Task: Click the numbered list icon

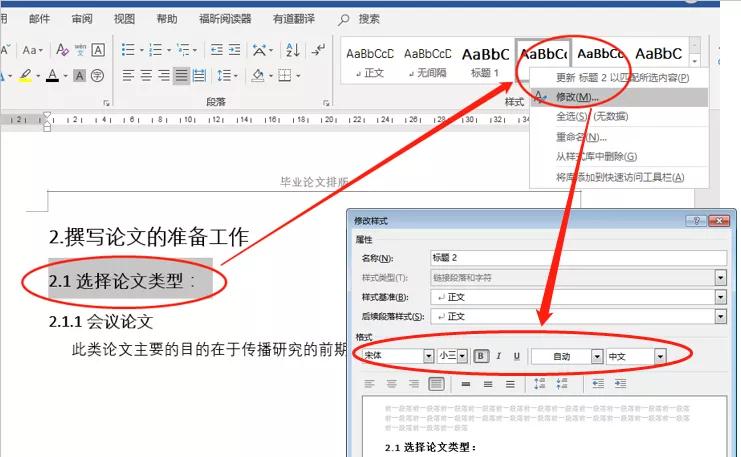Action: pyautogui.click(x=155, y=50)
